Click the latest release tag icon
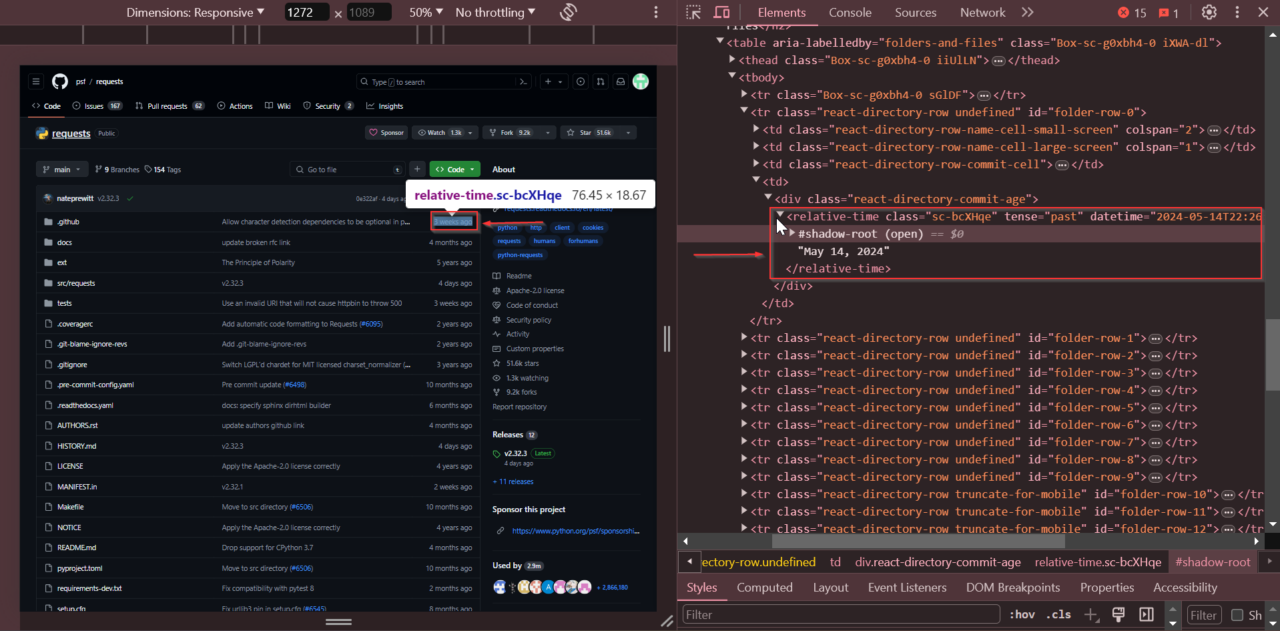 point(497,453)
